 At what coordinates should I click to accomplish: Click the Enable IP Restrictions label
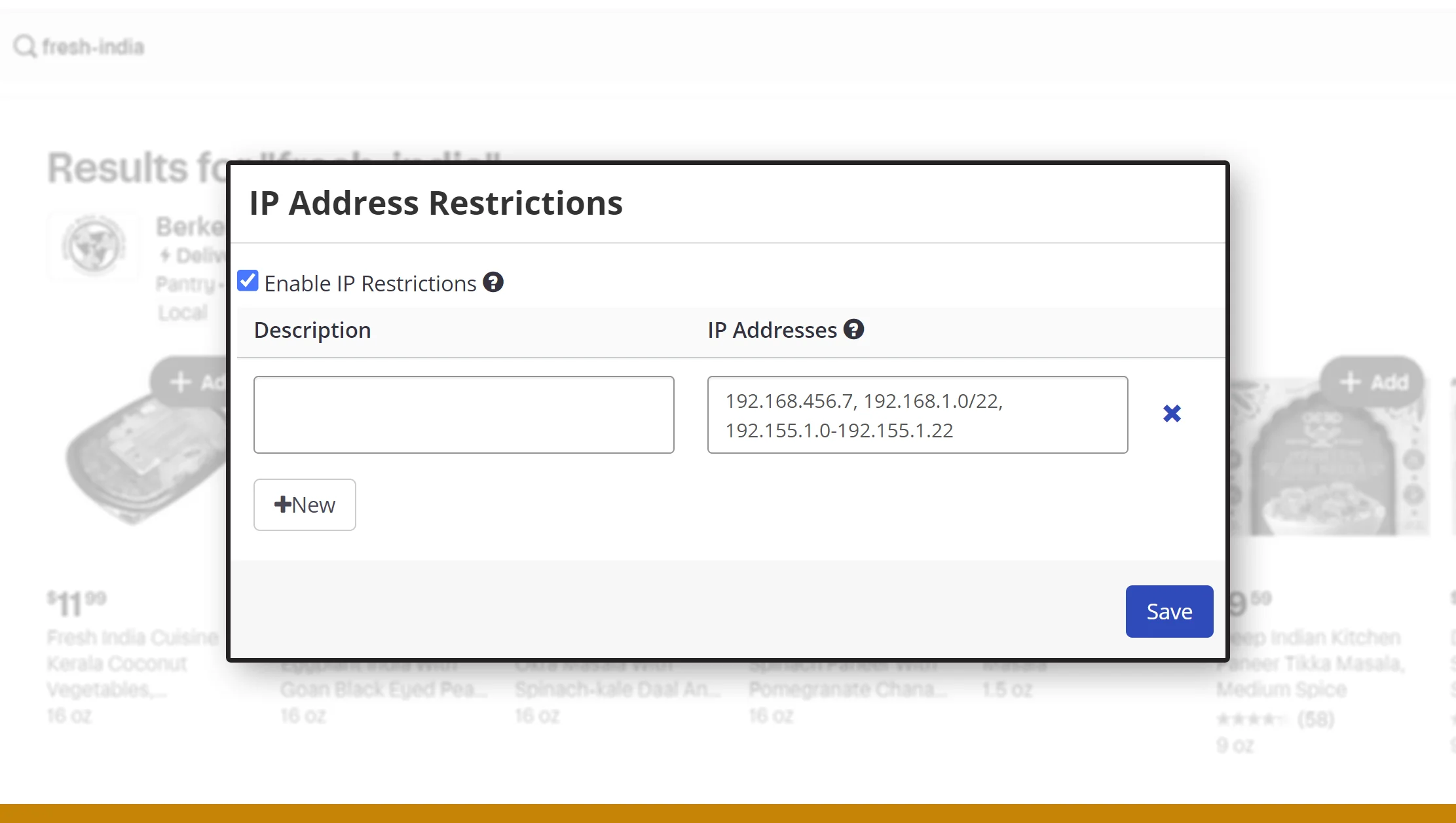[x=370, y=283]
